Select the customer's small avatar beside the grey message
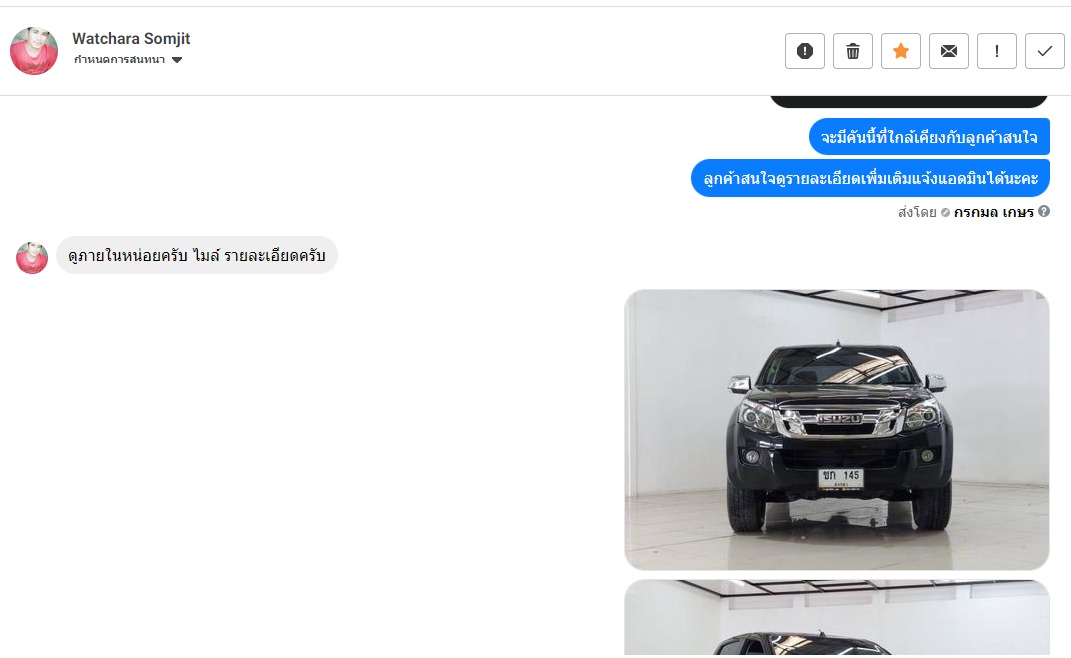 (32, 258)
